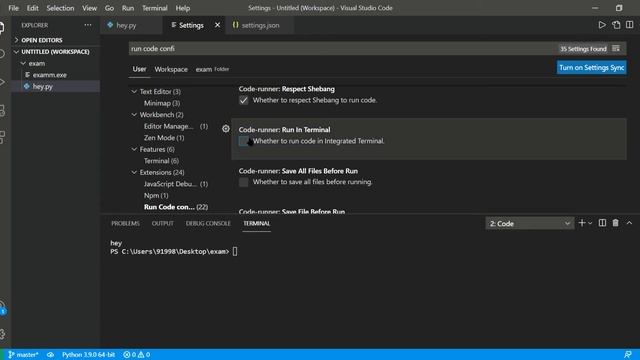Open the Selection menu
The image size is (640, 360).
tap(60, 8)
